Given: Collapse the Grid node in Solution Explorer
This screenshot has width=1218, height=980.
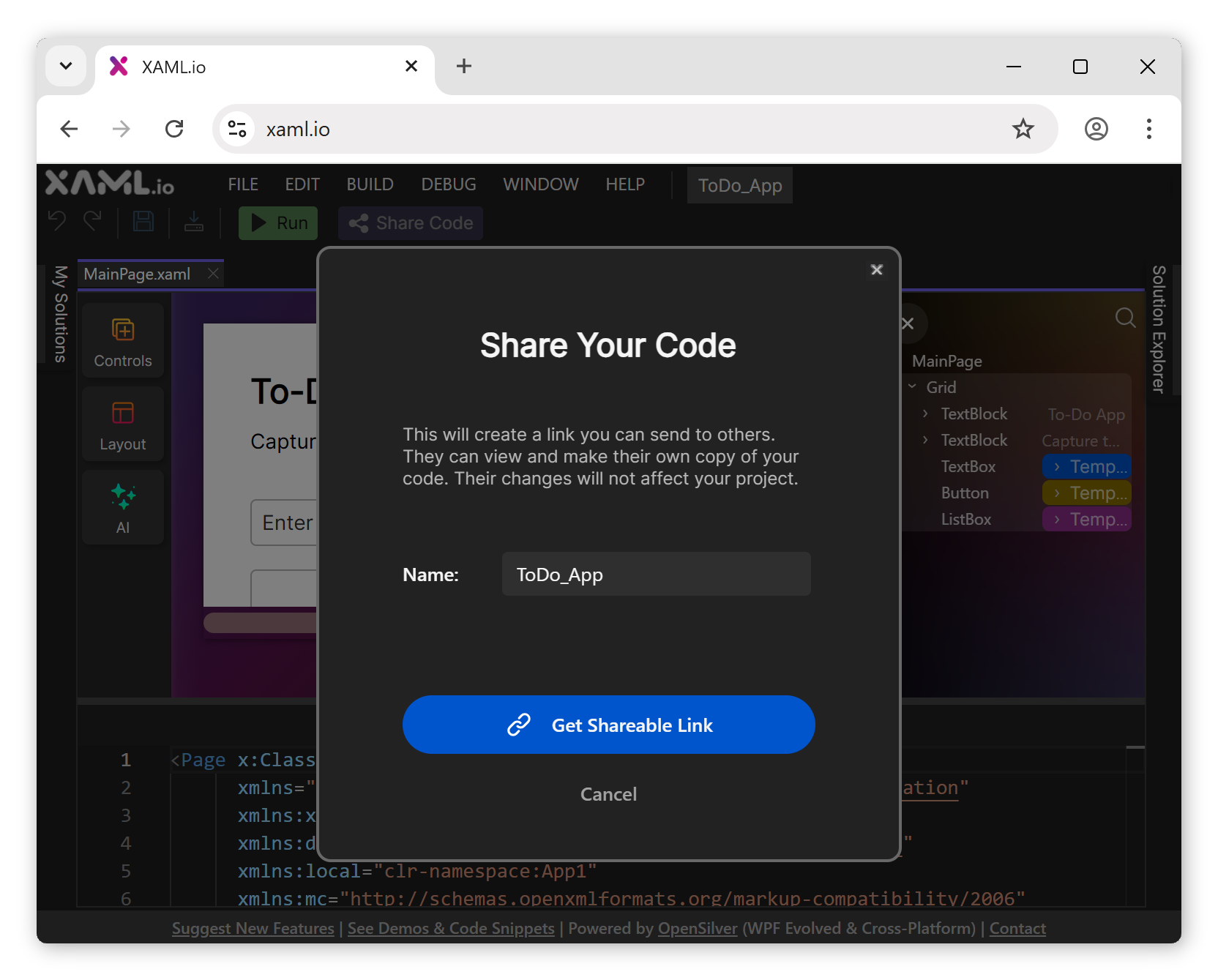Looking at the screenshot, I should [x=912, y=386].
